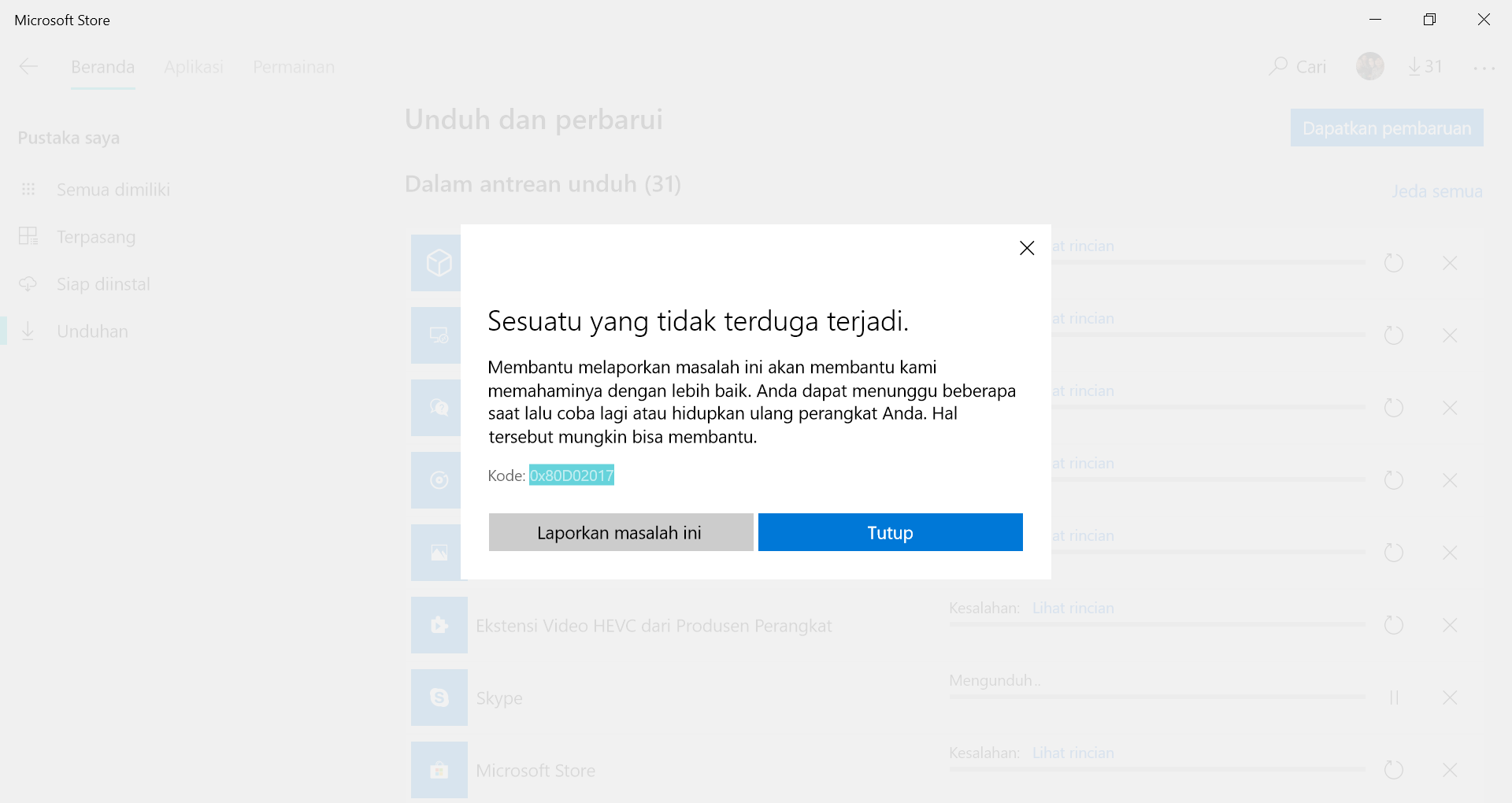The width and height of the screenshot is (1512, 803).
Task: Retry the HEVC extension download
Action: (x=1394, y=625)
